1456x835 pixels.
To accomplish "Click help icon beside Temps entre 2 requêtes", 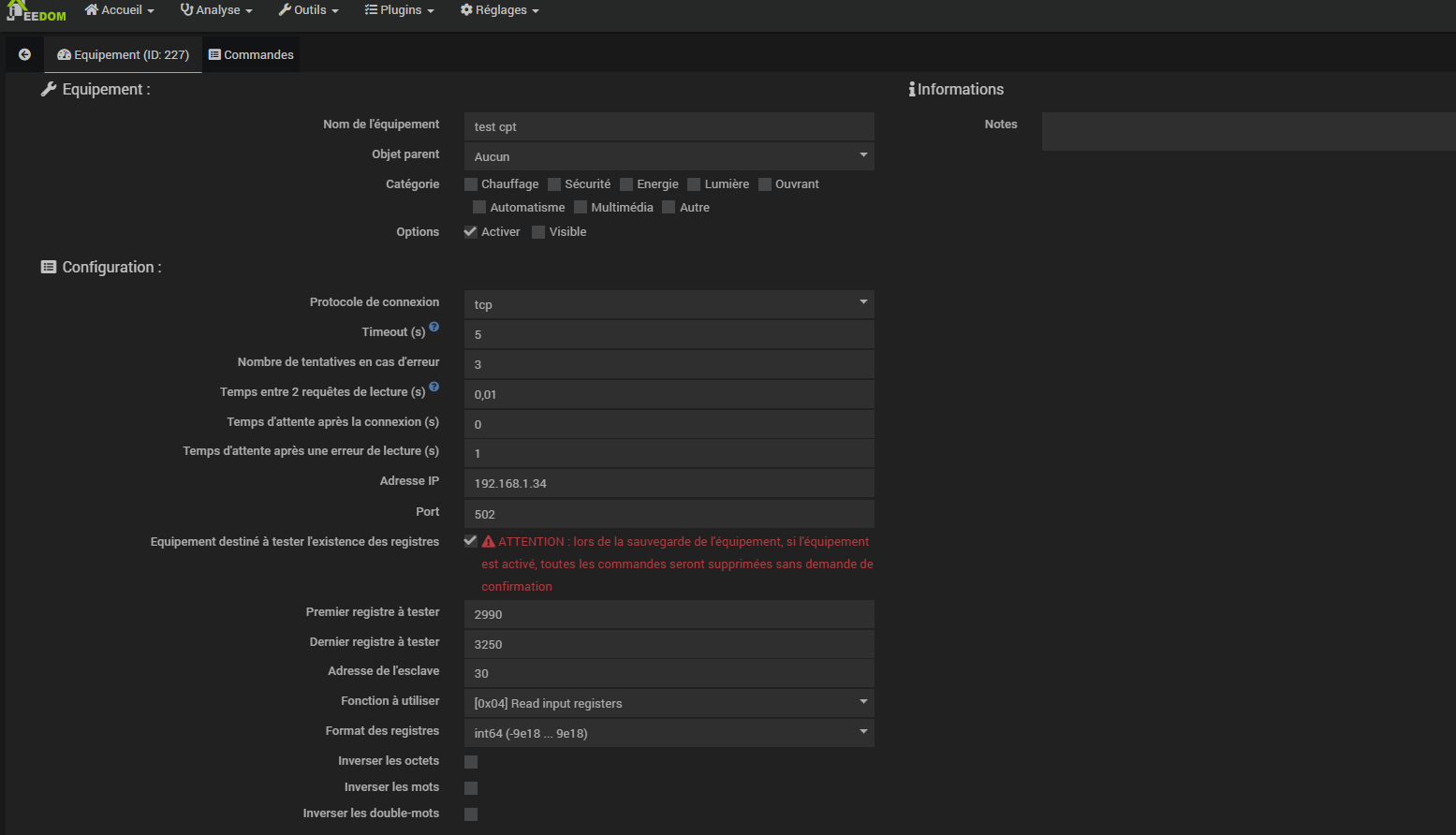I will click(434, 387).
